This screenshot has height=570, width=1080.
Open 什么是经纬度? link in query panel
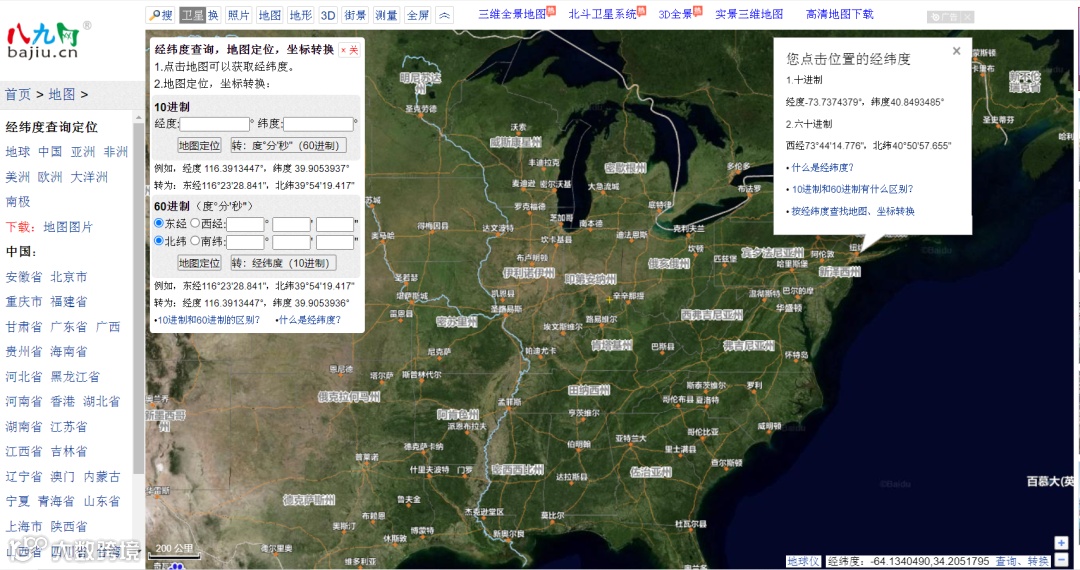pos(308,319)
